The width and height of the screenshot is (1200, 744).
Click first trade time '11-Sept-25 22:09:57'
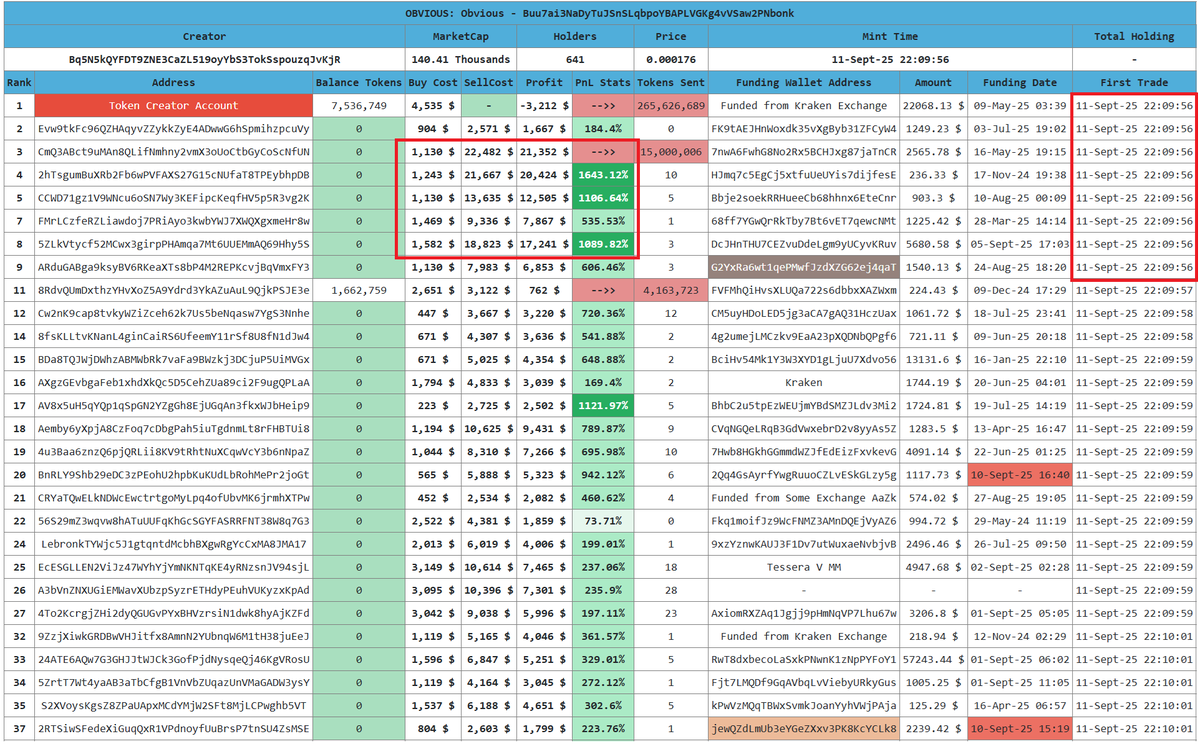click(x=1134, y=290)
